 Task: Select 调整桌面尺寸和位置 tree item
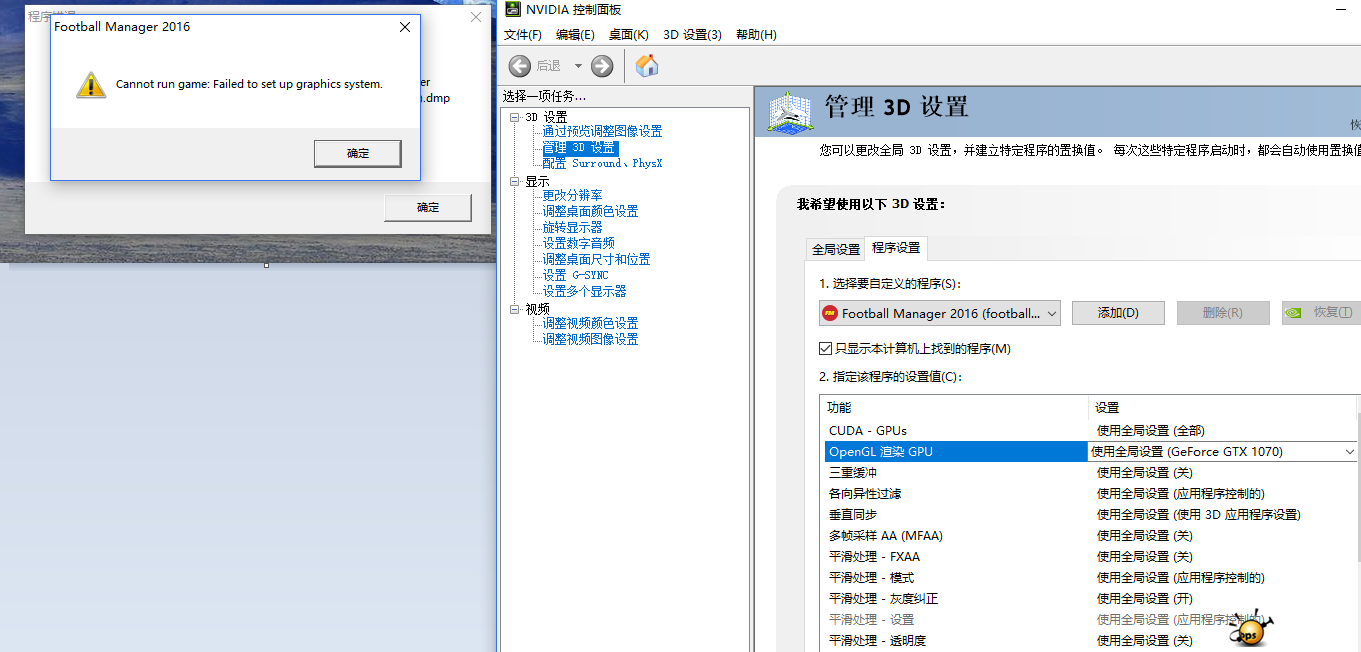click(x=596, y=259)
